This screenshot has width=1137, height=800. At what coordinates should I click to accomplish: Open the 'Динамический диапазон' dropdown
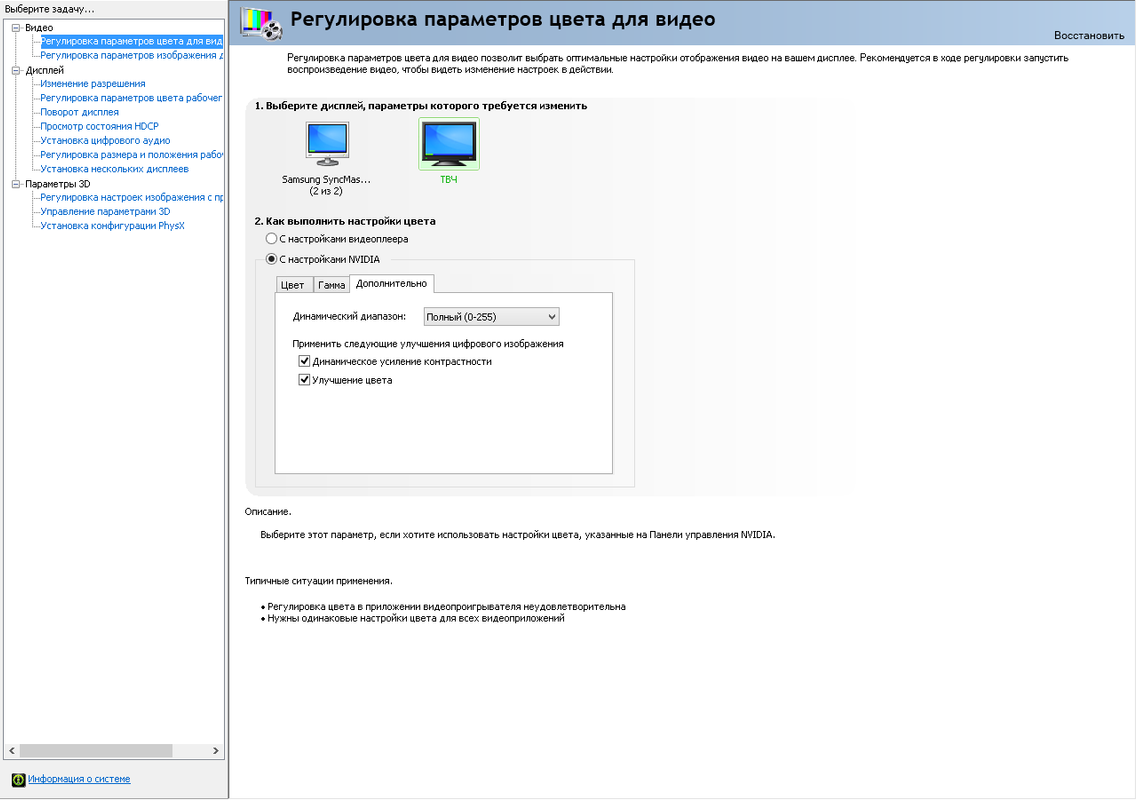pyautogui.click(x=491, y=317)
